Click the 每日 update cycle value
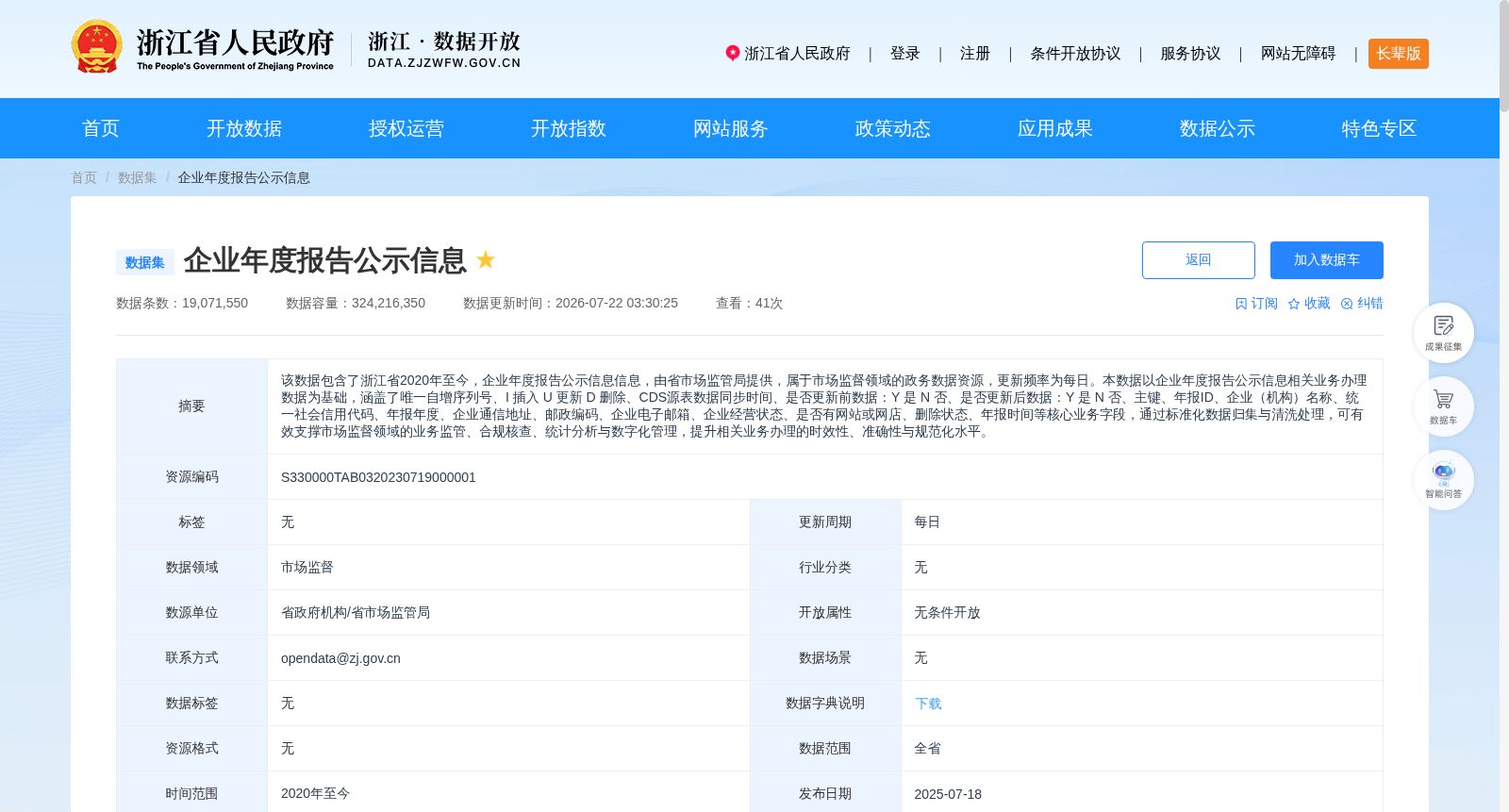The width and height of the screenshot is (1509, 812). coord(927,522)
